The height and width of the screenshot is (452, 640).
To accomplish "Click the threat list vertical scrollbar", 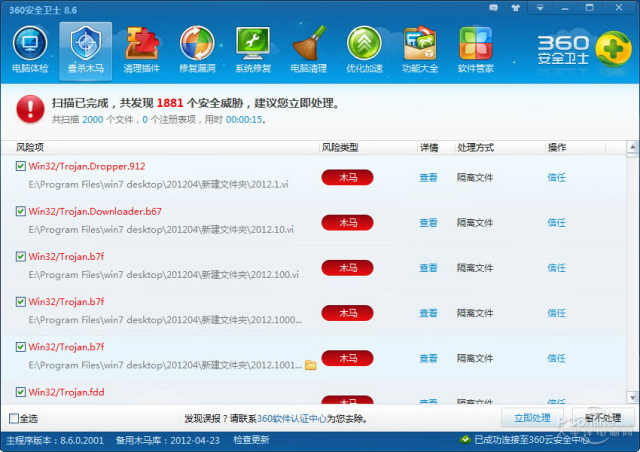I will [632, 270].
